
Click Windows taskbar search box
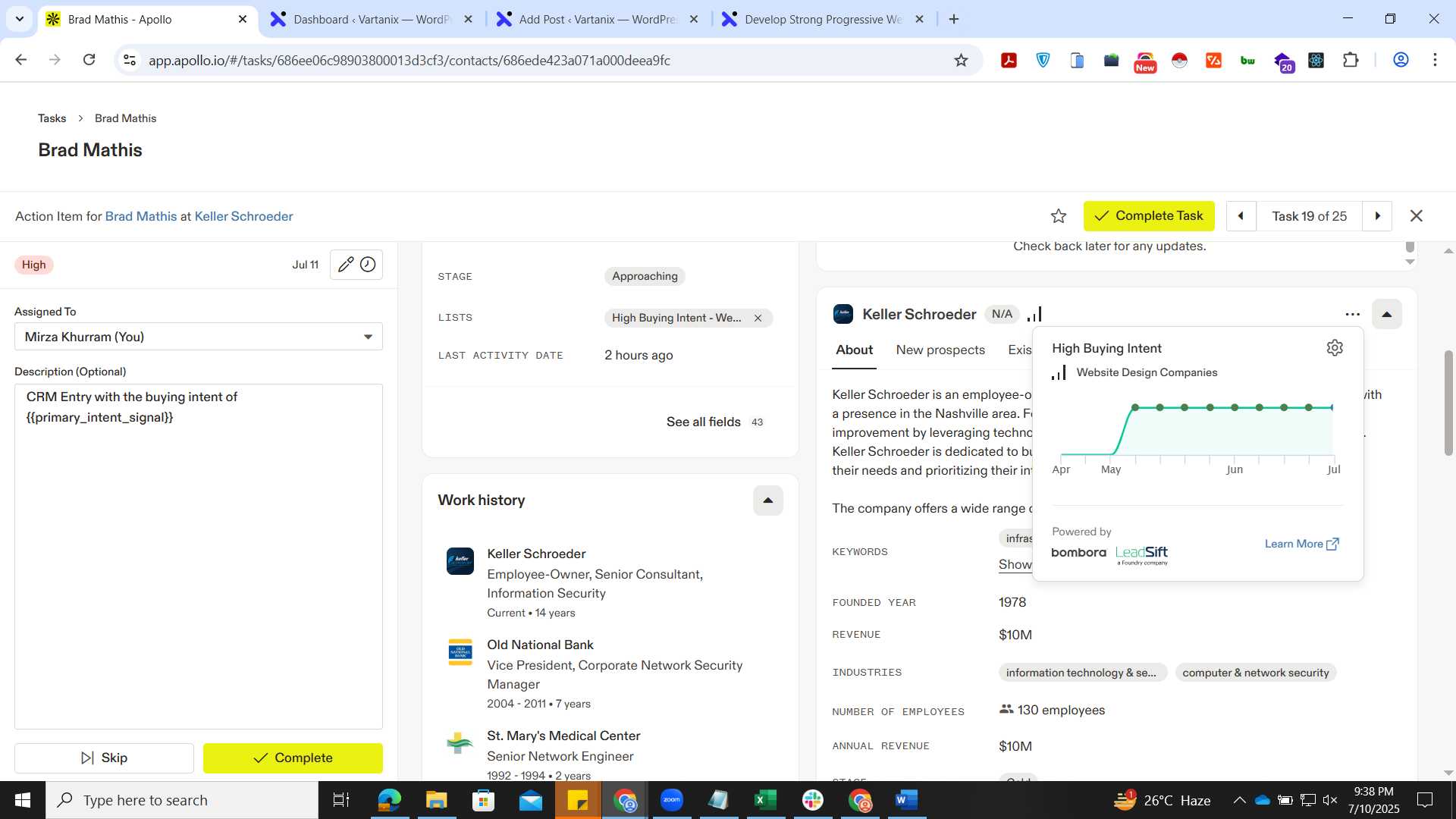coord(182,800)
